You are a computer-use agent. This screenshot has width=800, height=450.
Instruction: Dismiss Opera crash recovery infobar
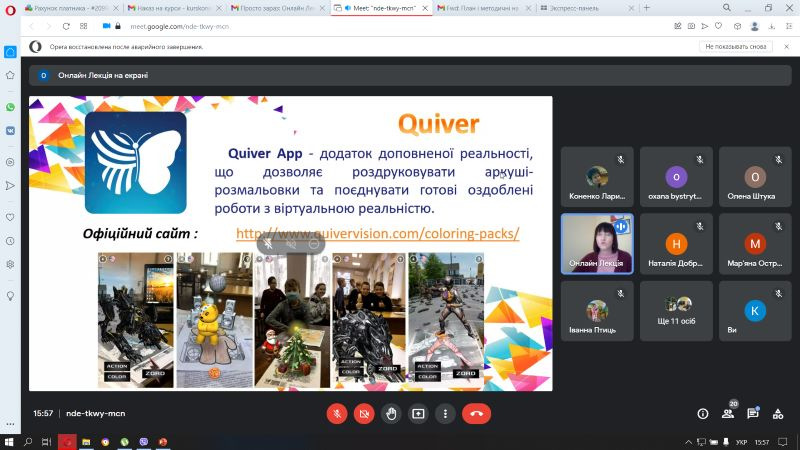point(786,46)
